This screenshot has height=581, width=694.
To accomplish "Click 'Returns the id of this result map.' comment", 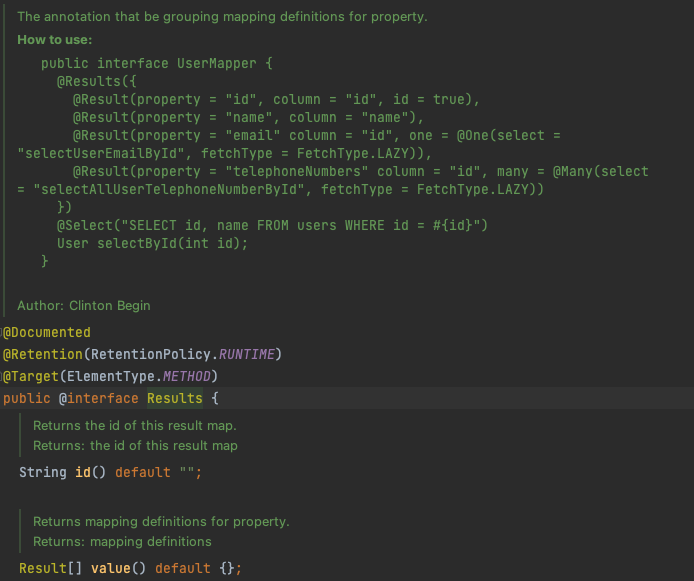I will [134, 426].
